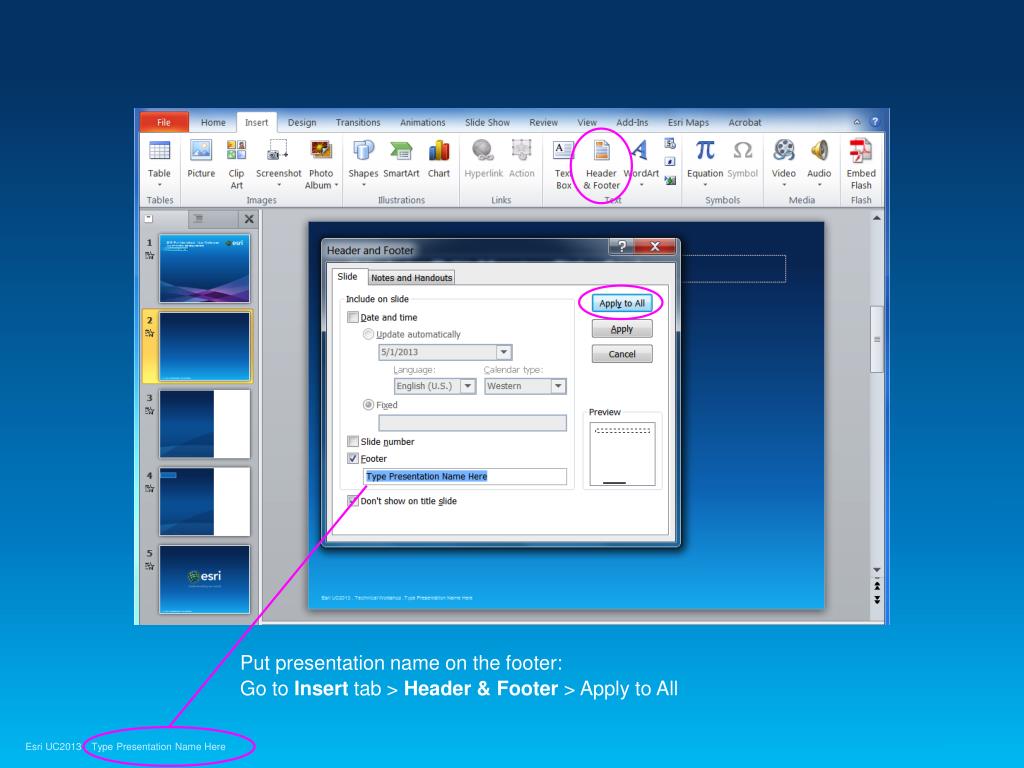The image size is (1024, 768).
Task: Enable the Slide number checkbox
Action: click(353, 441)
